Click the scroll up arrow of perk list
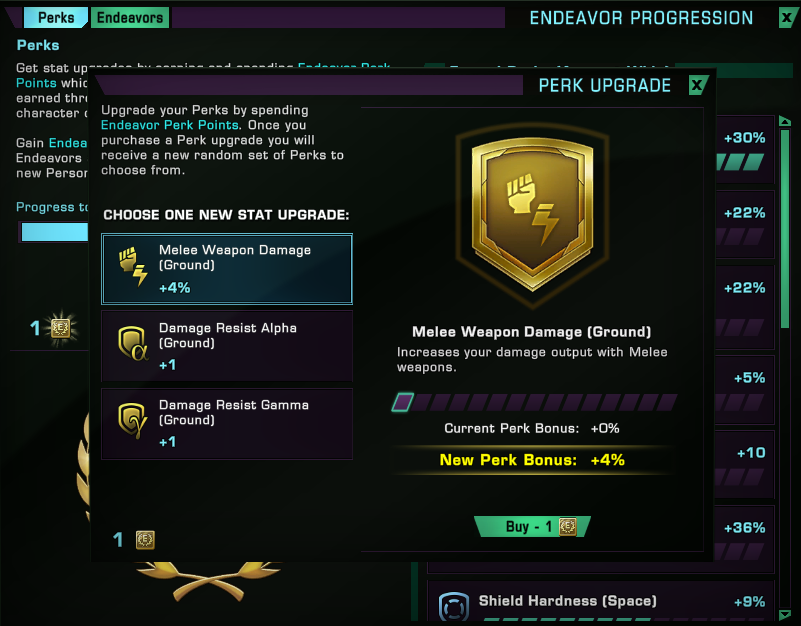The image size is (801, 626). click(785, 122)
